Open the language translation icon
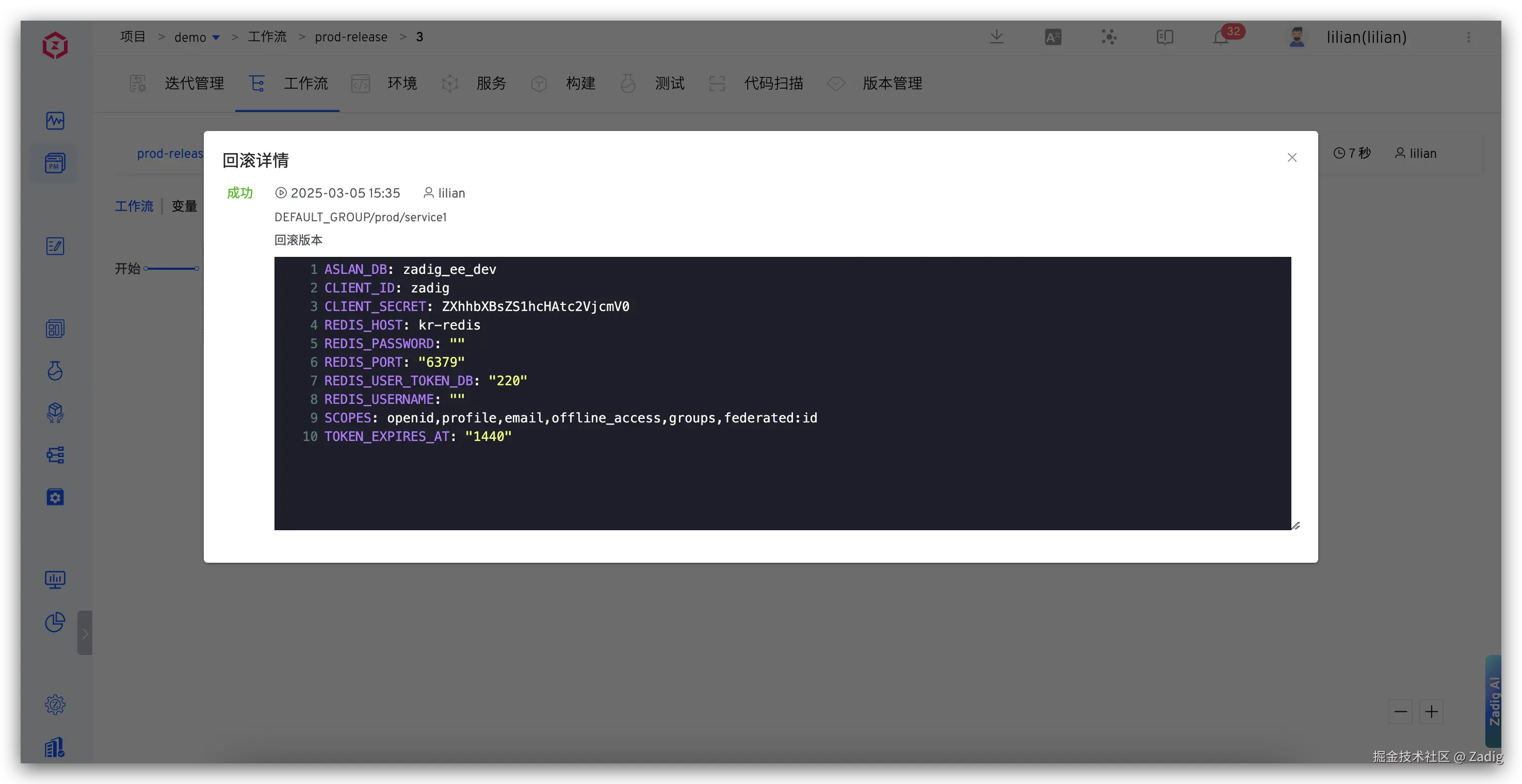Image resolution: width=1522 pixels, height=784 pixels. pyautogui.click(x=1053, y=37)
